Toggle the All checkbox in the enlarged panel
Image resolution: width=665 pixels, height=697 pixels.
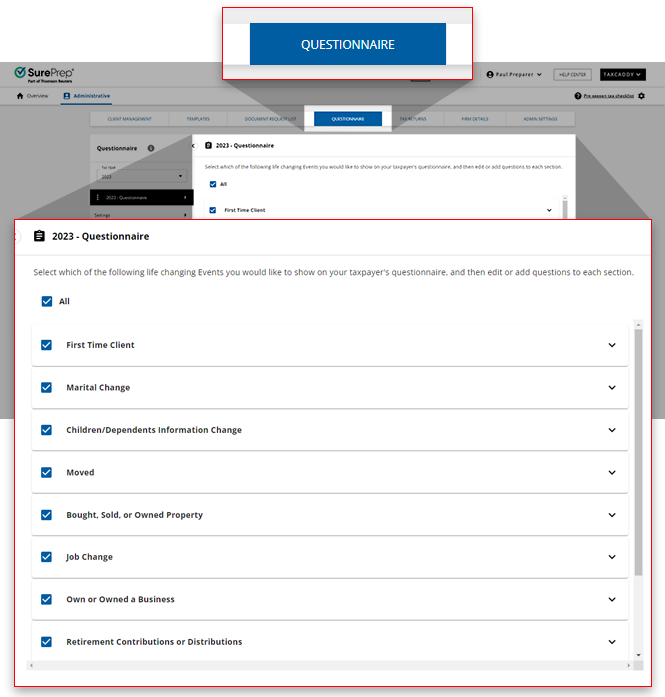click(47, 301)
